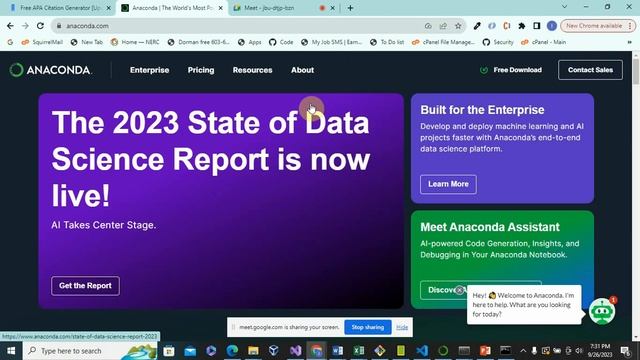640x360 pixels.
Task: Reload the Anaconda page
Action: (40, 26)
